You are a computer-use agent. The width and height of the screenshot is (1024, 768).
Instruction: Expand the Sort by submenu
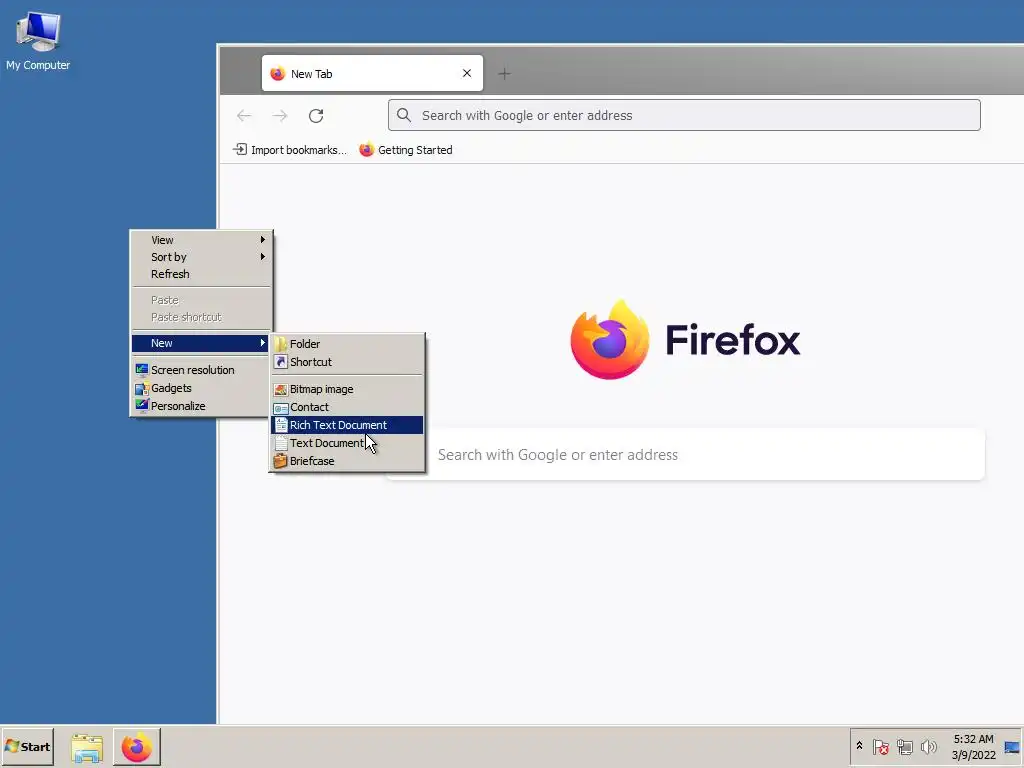pyautogui.click(x=202, y=257)
